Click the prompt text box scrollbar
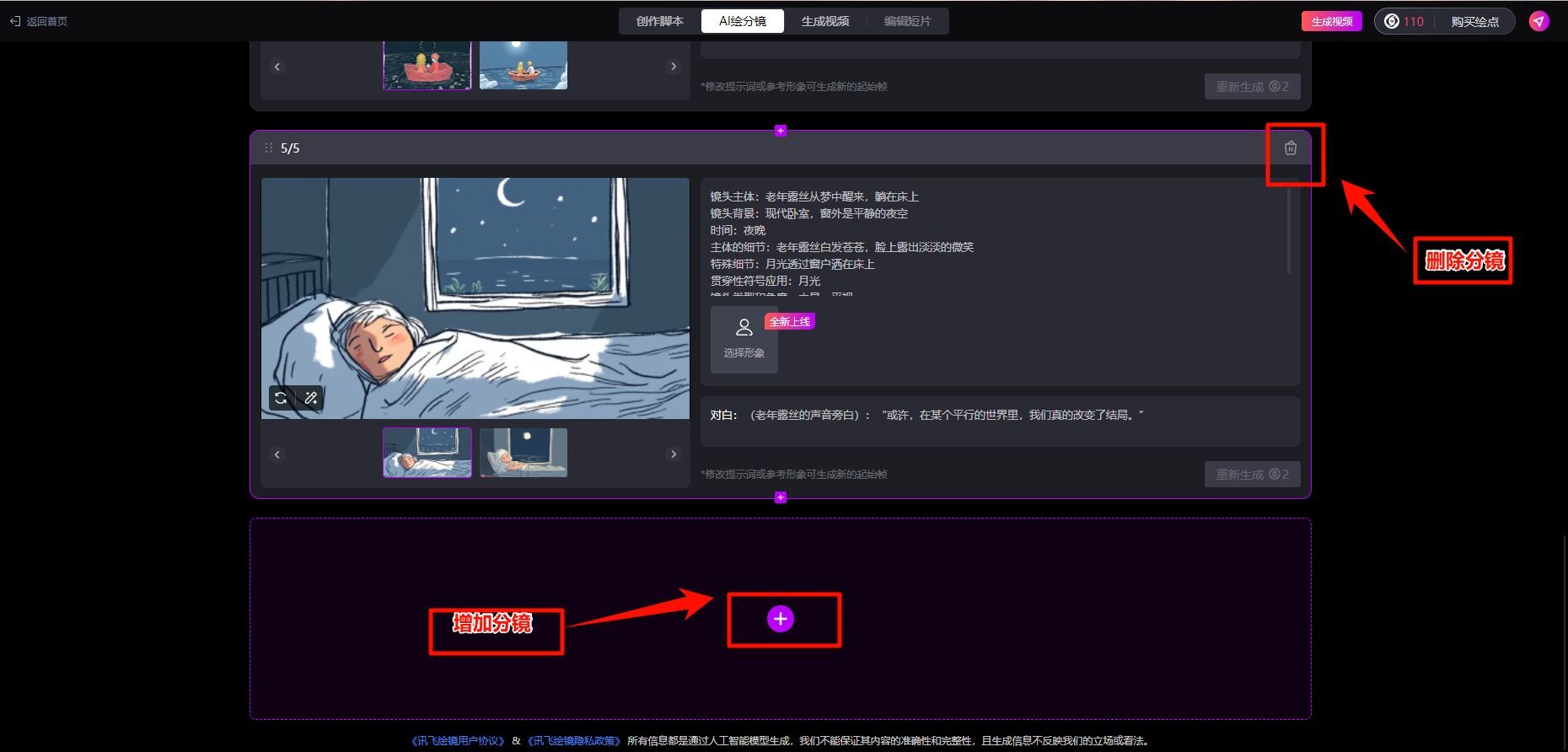This screenshot has height=752, width=1568. (1288, 231)
